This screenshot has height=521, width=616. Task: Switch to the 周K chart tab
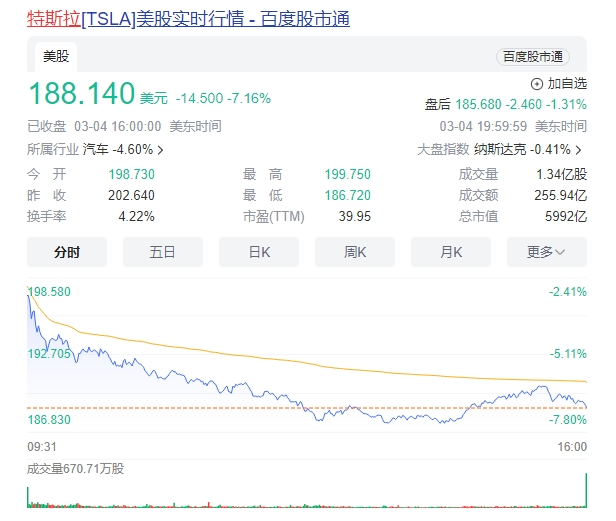355,252
